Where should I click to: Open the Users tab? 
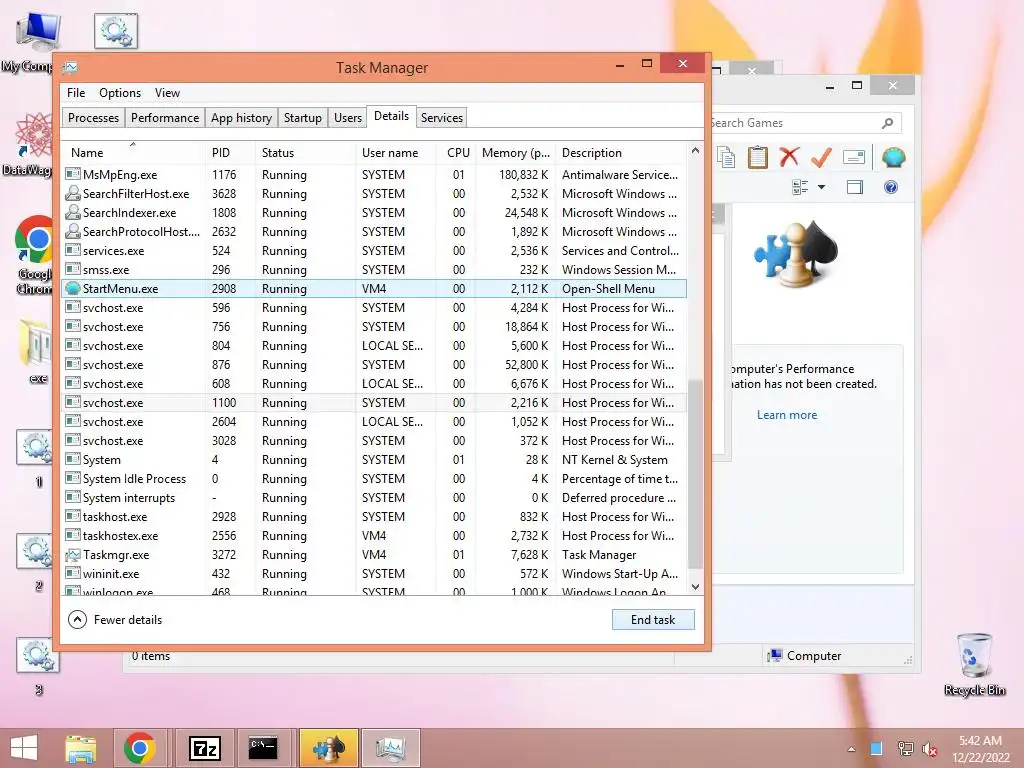coord(347,118)
